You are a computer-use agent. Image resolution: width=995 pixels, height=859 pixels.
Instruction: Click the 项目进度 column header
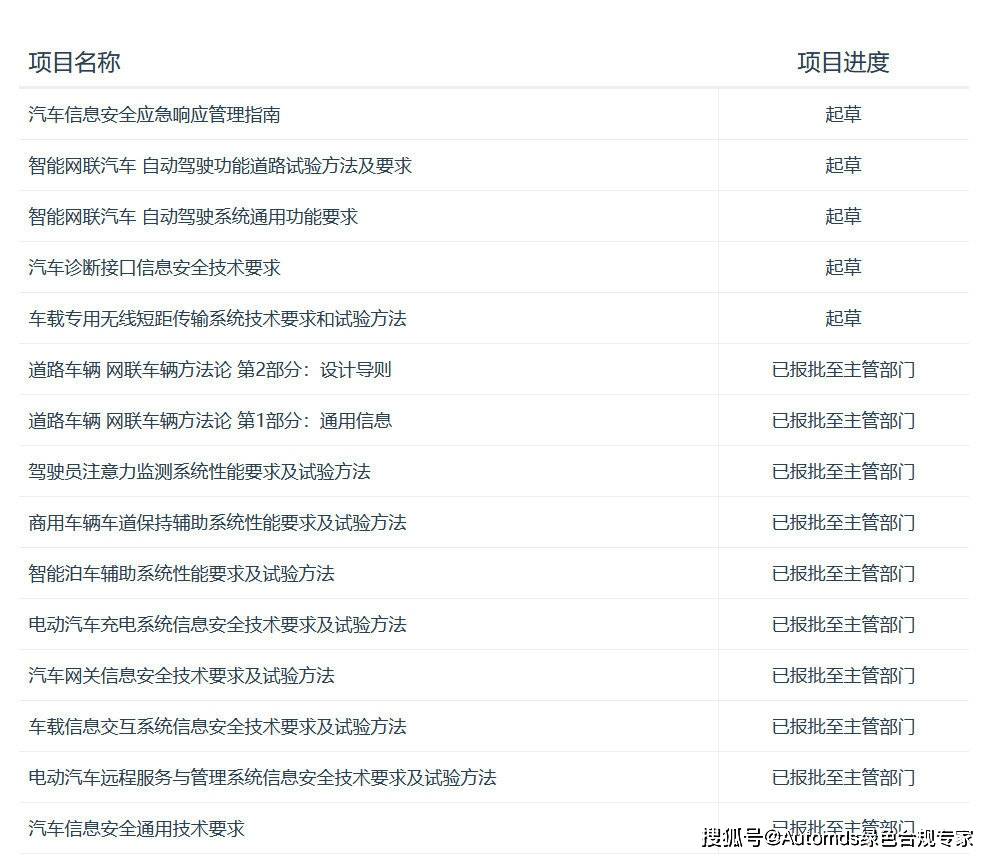coord(842,62)
